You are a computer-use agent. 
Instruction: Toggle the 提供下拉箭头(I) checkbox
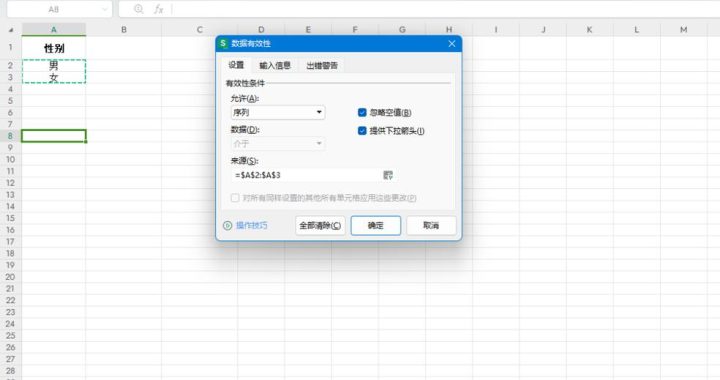[362, 131]
